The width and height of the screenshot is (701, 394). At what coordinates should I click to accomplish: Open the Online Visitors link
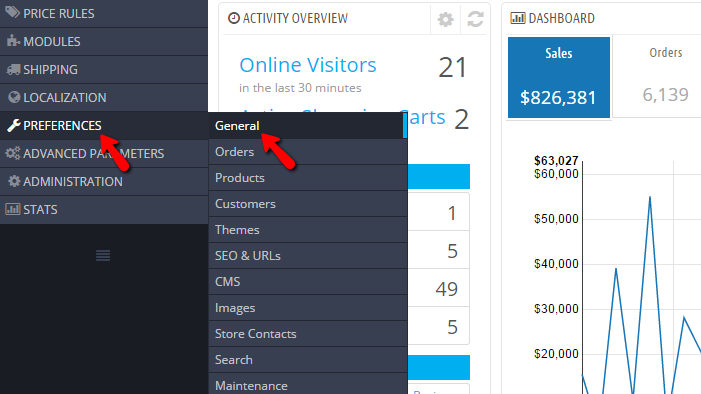point(308,65)
